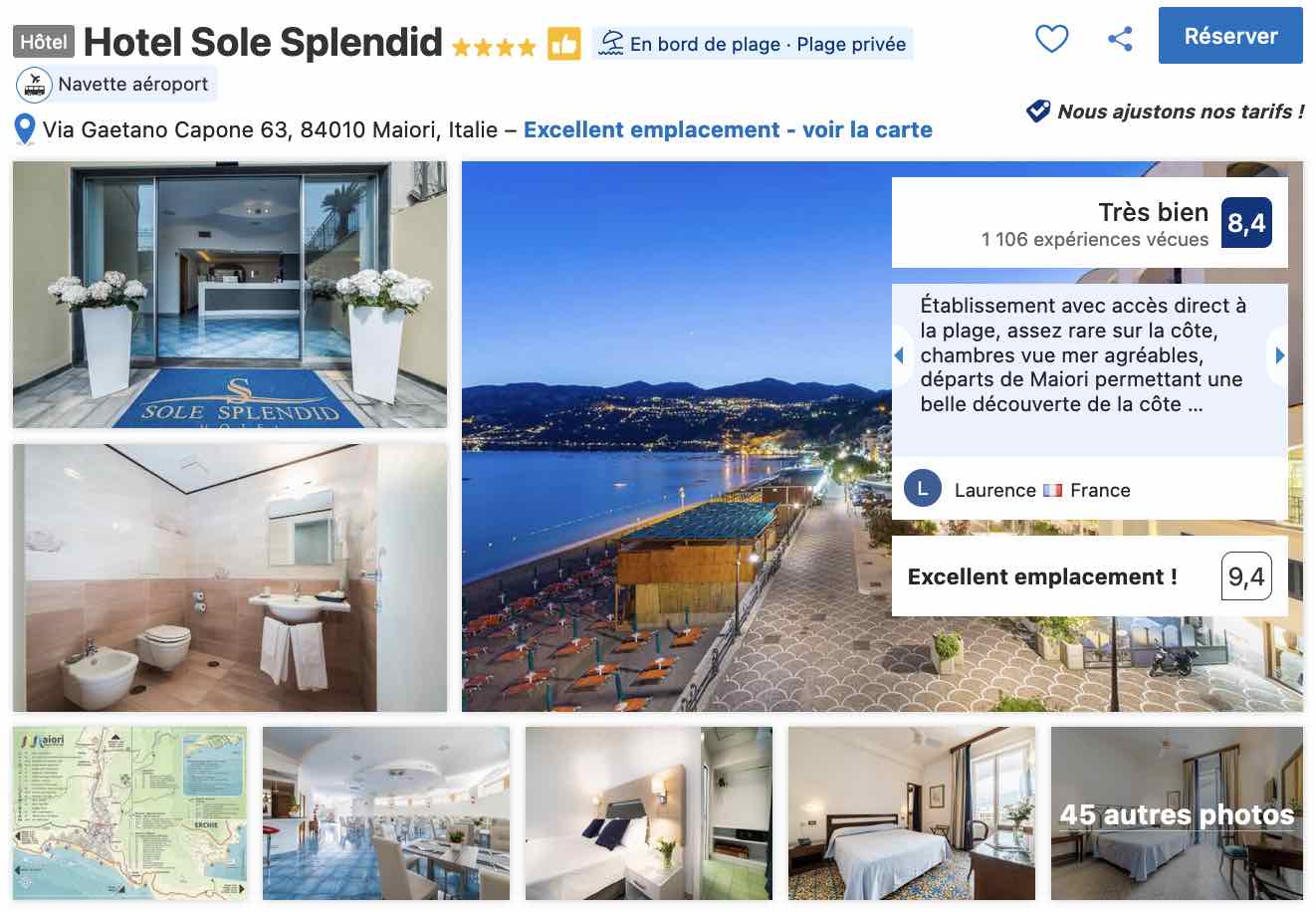Click the 9,4 location score badge
The width and height of the screenshot is (1316, 912).
click(1246, 576)
